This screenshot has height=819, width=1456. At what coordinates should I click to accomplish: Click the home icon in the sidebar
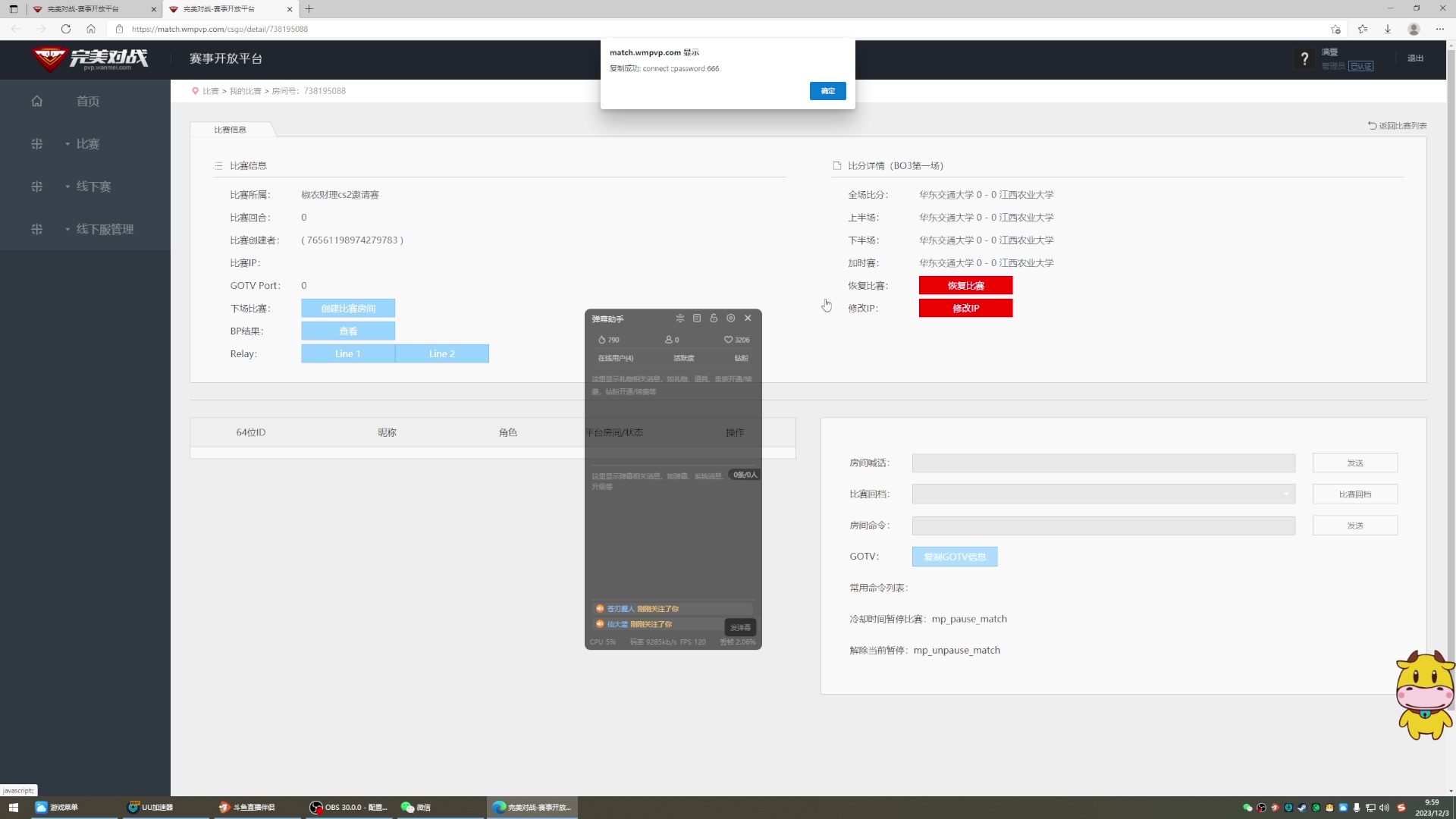pos(36,101)
